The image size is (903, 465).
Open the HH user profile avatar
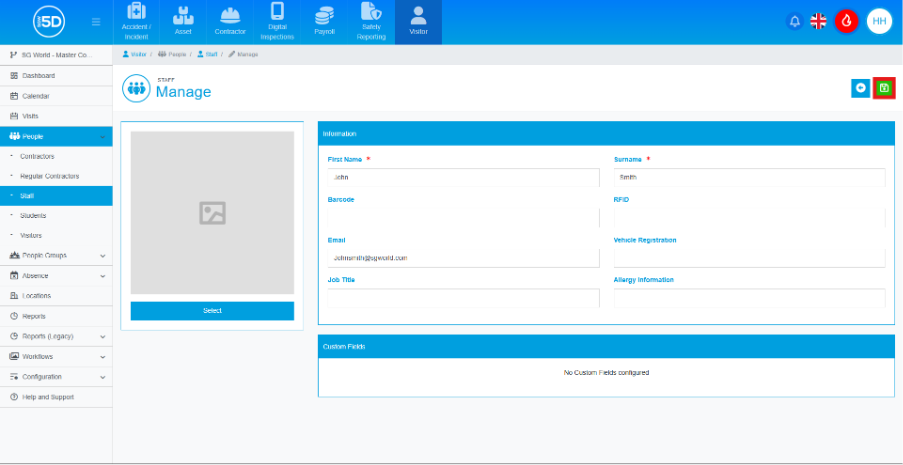879,22
